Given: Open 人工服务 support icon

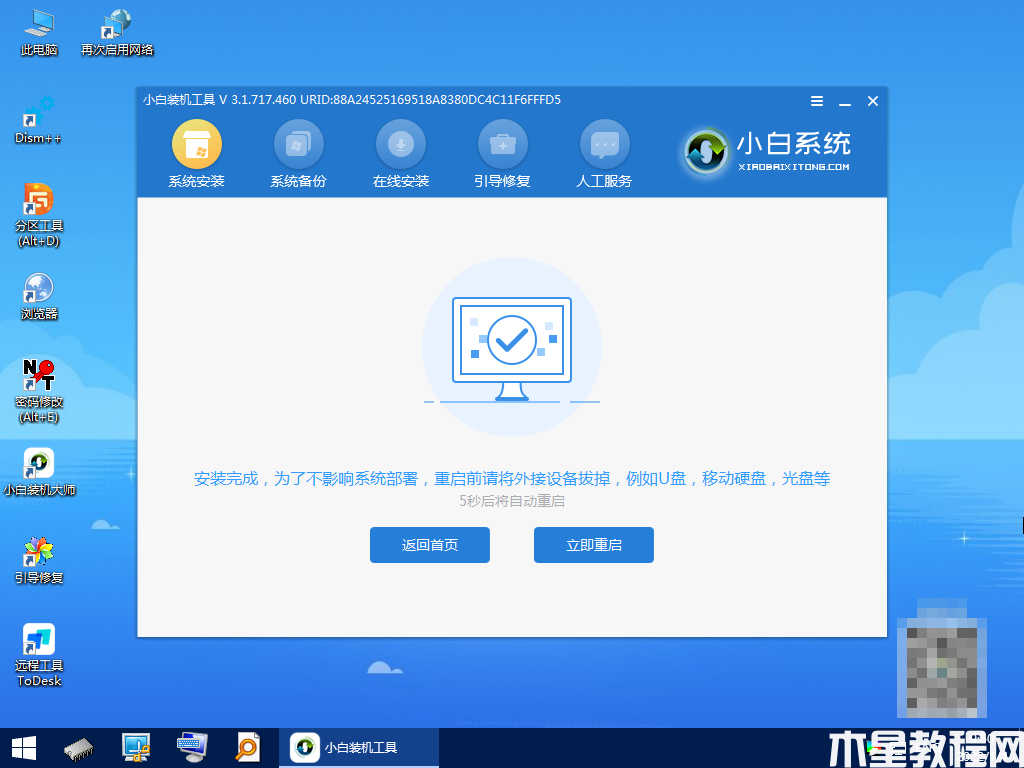Looking at the screenshot, I should point(605,144).
